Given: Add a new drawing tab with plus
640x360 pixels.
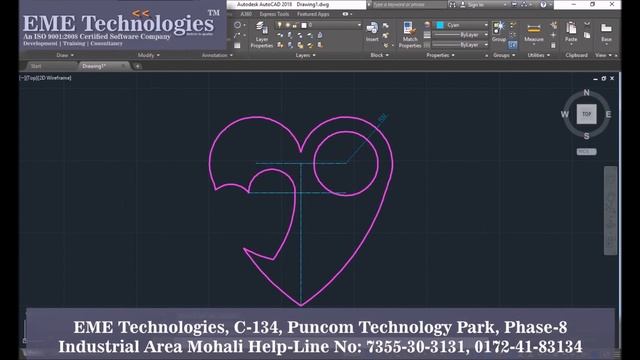Looking at the screenshot, I should [138, 66].
